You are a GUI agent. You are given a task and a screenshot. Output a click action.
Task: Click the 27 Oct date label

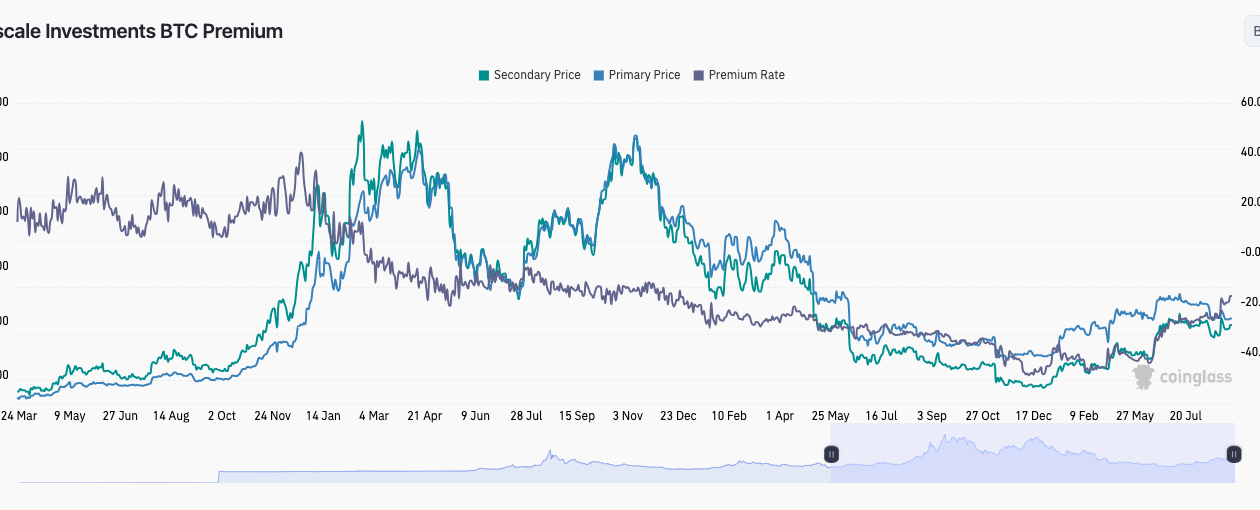982,415
